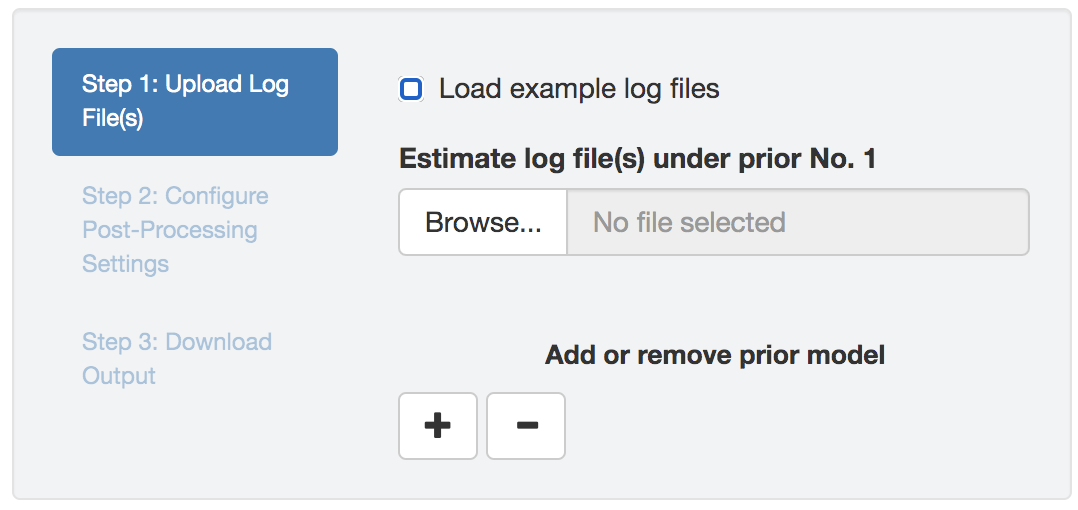
Task: Click the 'Add or remove prior model' heading
Action: [714, 355]
